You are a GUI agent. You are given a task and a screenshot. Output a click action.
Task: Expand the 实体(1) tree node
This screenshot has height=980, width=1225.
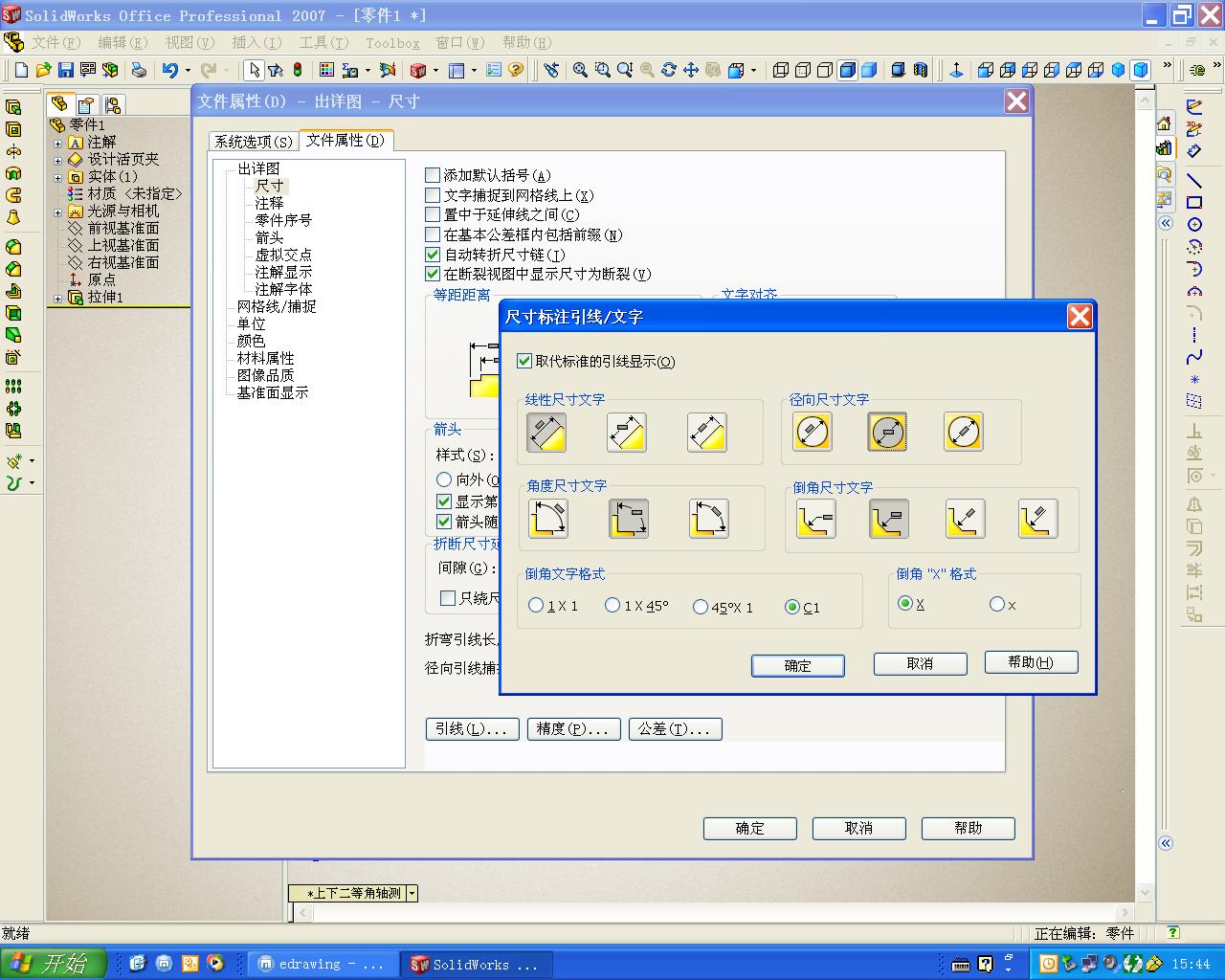click(x=58, y=177)
